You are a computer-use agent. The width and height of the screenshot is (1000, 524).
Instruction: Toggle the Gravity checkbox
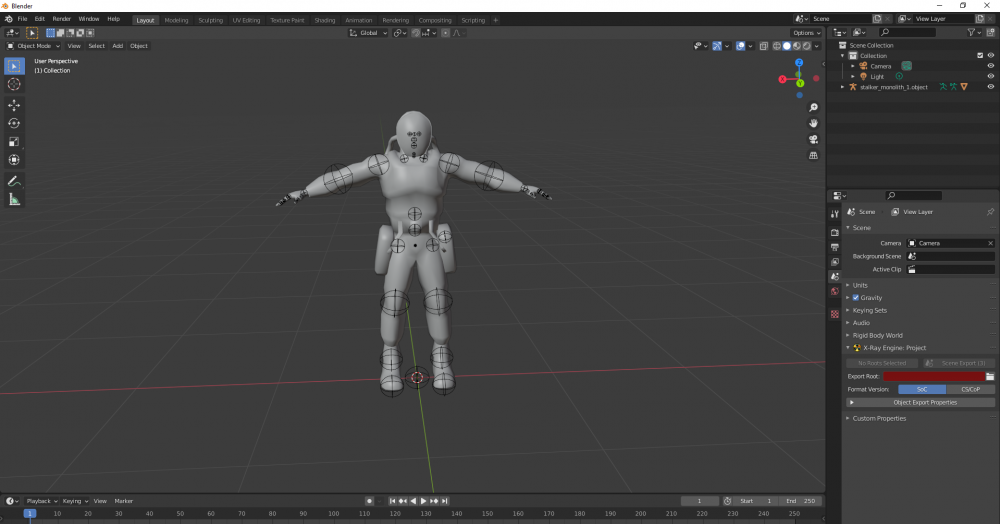[856, 298]
